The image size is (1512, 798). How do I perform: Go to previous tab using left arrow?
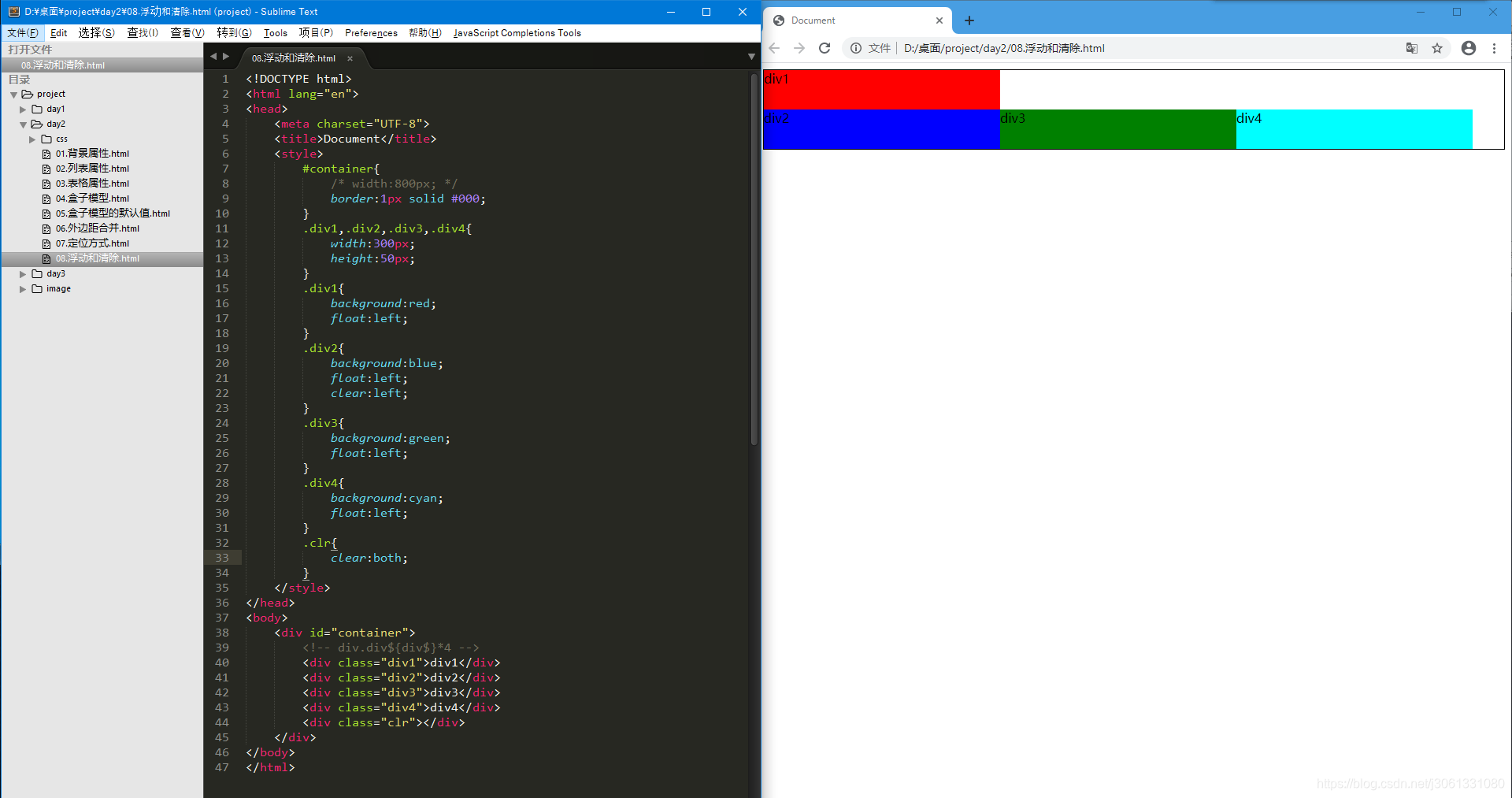213,57
